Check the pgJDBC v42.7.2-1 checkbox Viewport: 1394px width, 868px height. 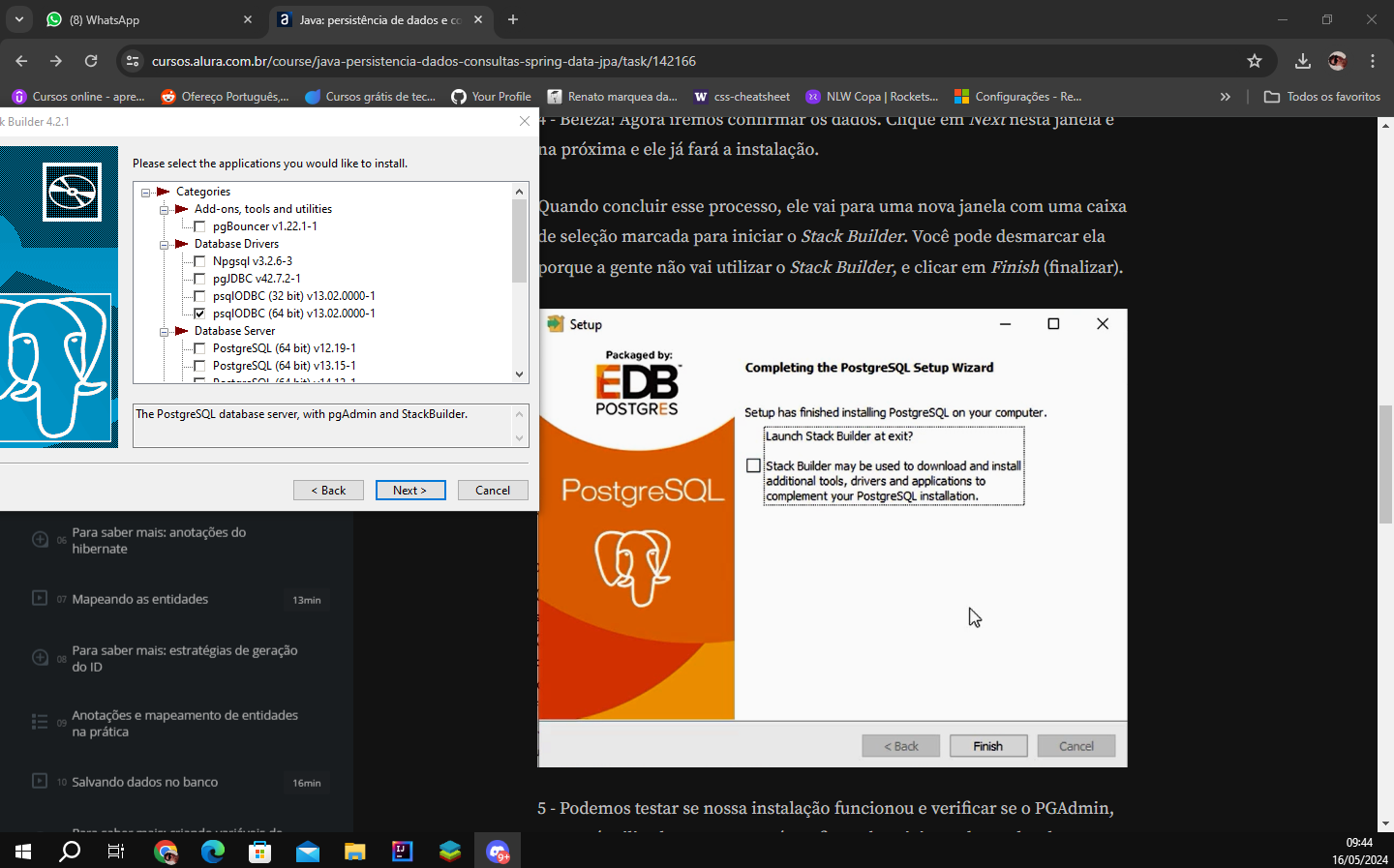199,279
